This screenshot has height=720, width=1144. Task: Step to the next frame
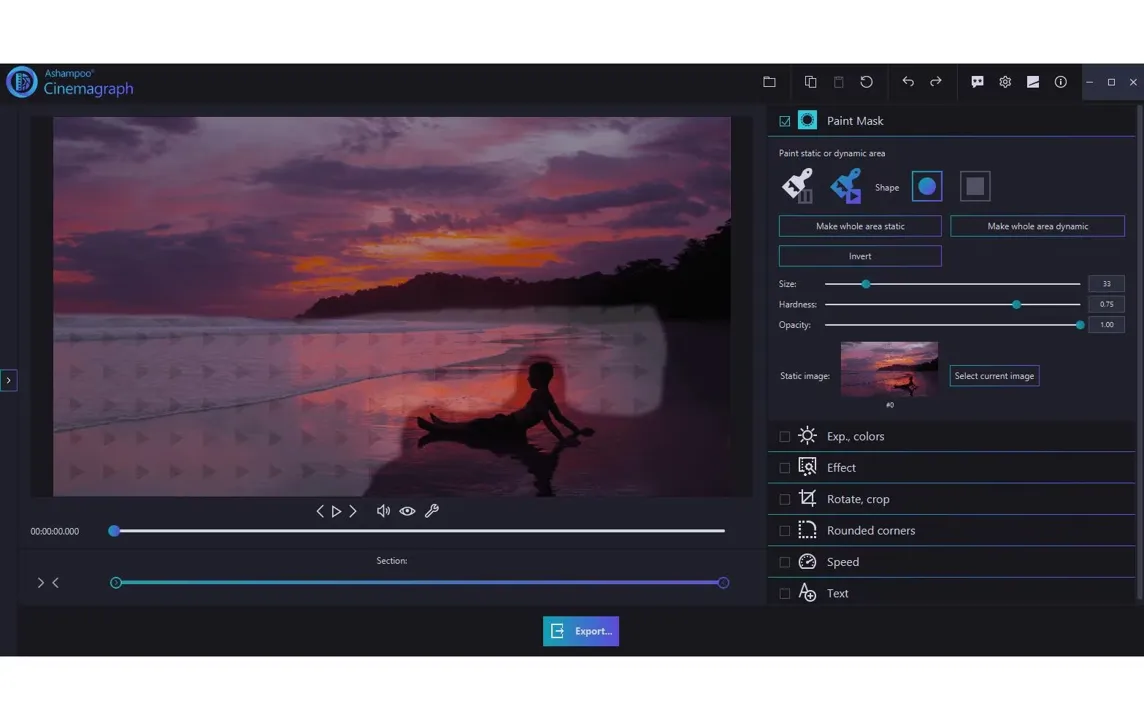coord(353,511)
